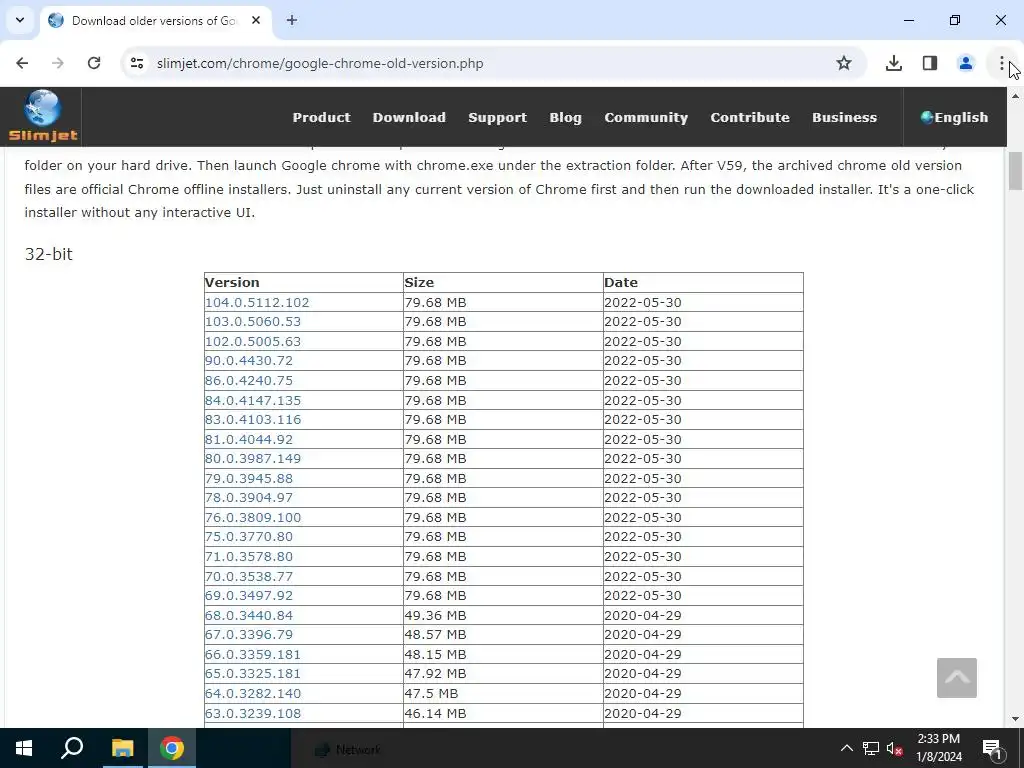Select the 75.0.3770.80 version link
Viewport: 1024px width, 768px height.
point(249,537)
